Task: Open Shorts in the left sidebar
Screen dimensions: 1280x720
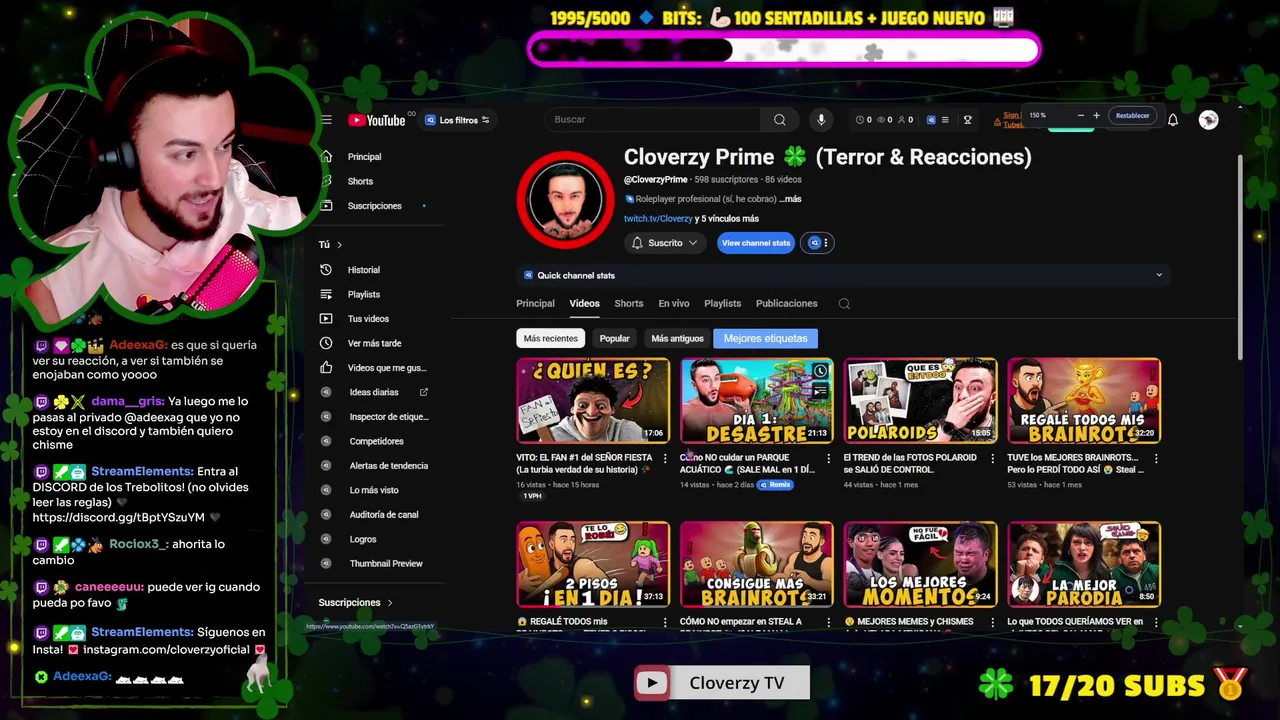Action: pyautogui.click(x=360, y=181)
